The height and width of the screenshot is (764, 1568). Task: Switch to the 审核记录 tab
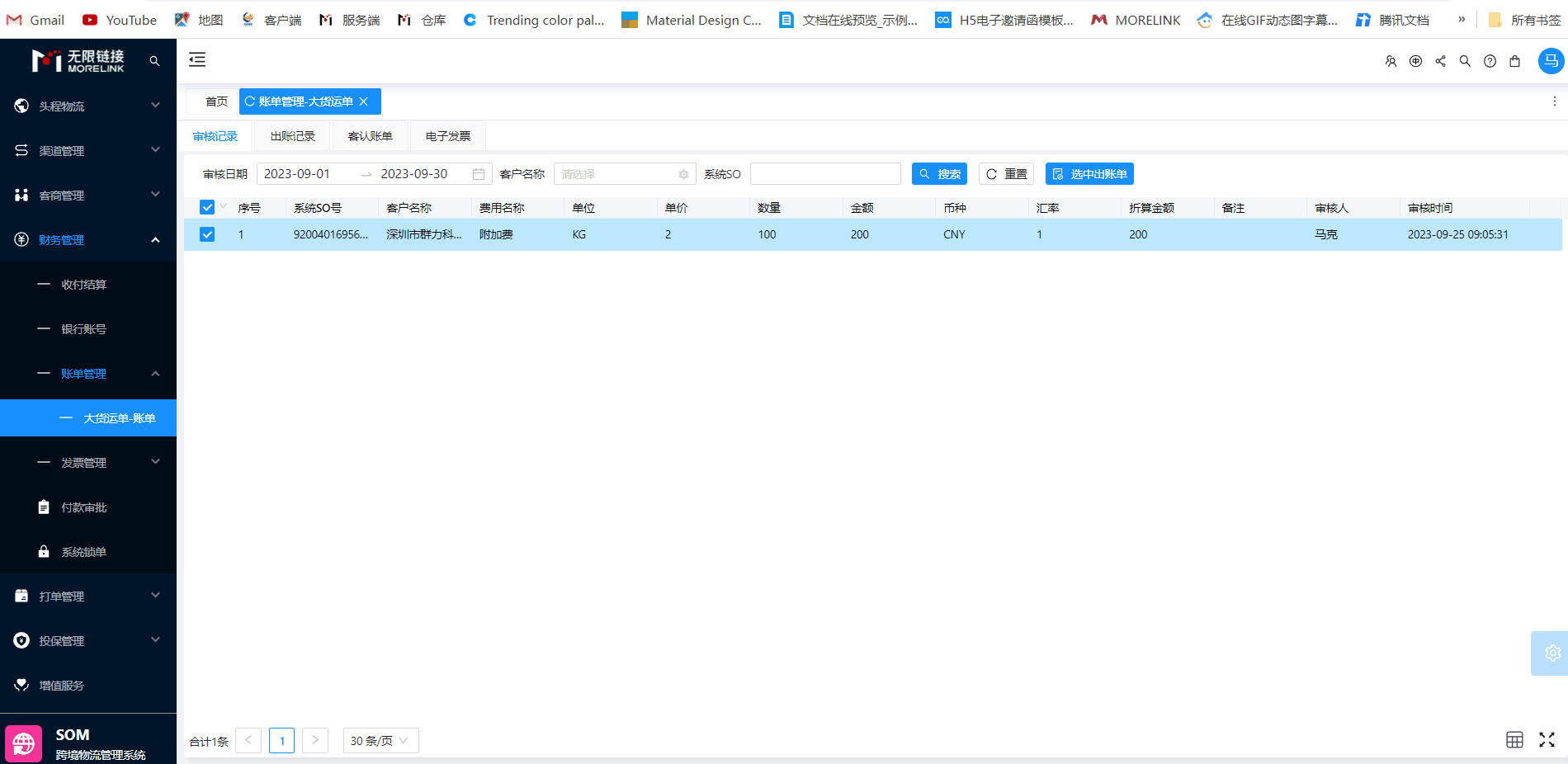215,136
